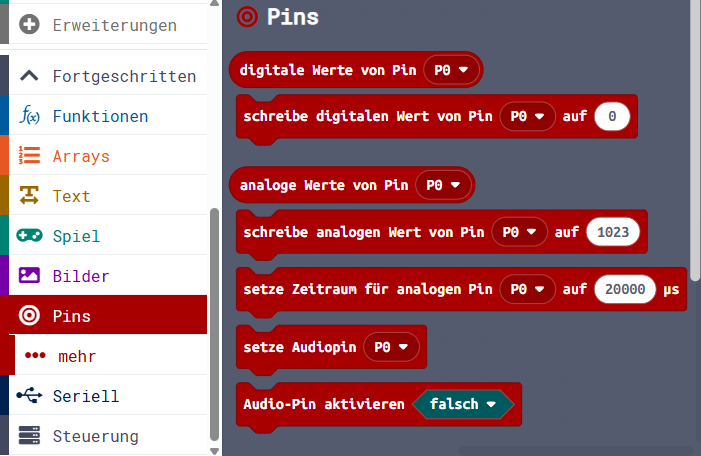Click the Bilder picture icon

point(29,276)
